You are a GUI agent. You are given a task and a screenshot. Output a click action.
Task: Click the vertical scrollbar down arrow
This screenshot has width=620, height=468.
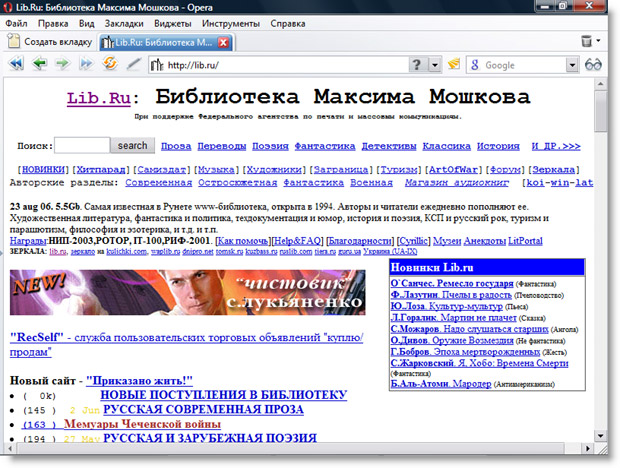[x=600, y=436]
